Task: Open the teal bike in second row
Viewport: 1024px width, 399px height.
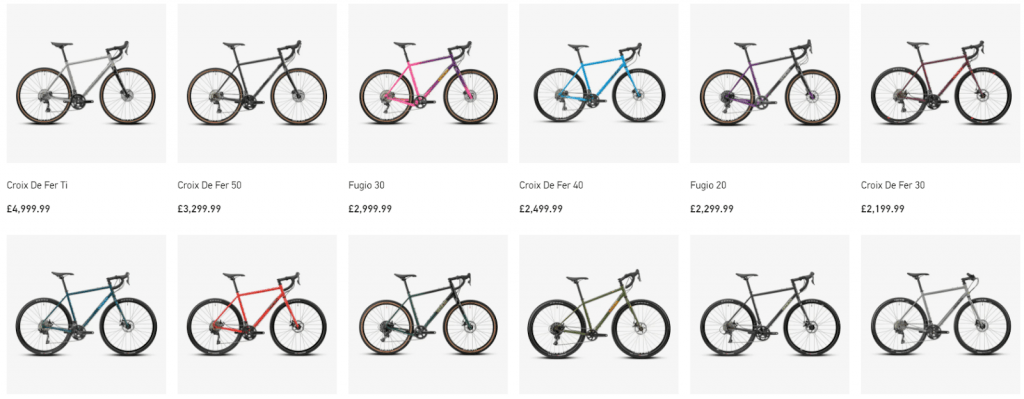Action: (86, 315)
